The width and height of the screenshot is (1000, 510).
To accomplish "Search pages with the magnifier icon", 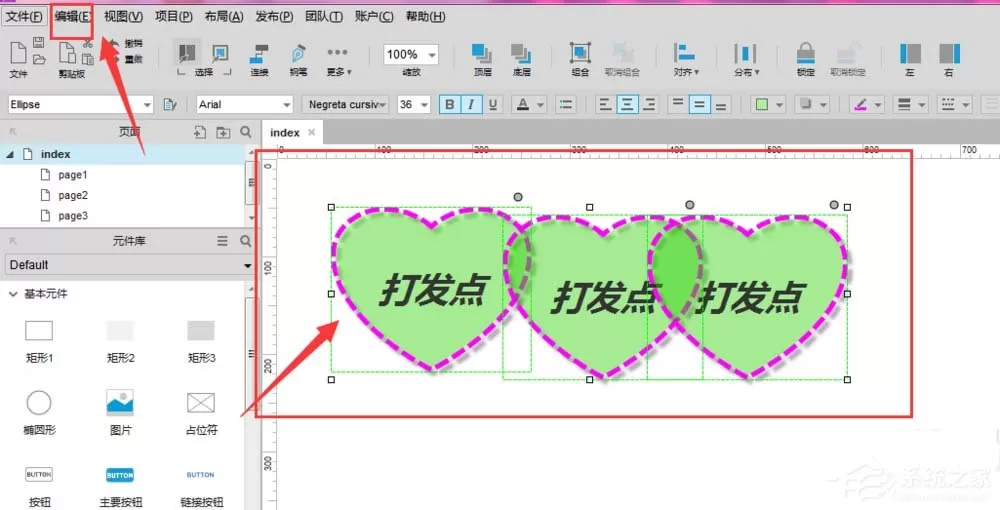I will tap(246, 132).
